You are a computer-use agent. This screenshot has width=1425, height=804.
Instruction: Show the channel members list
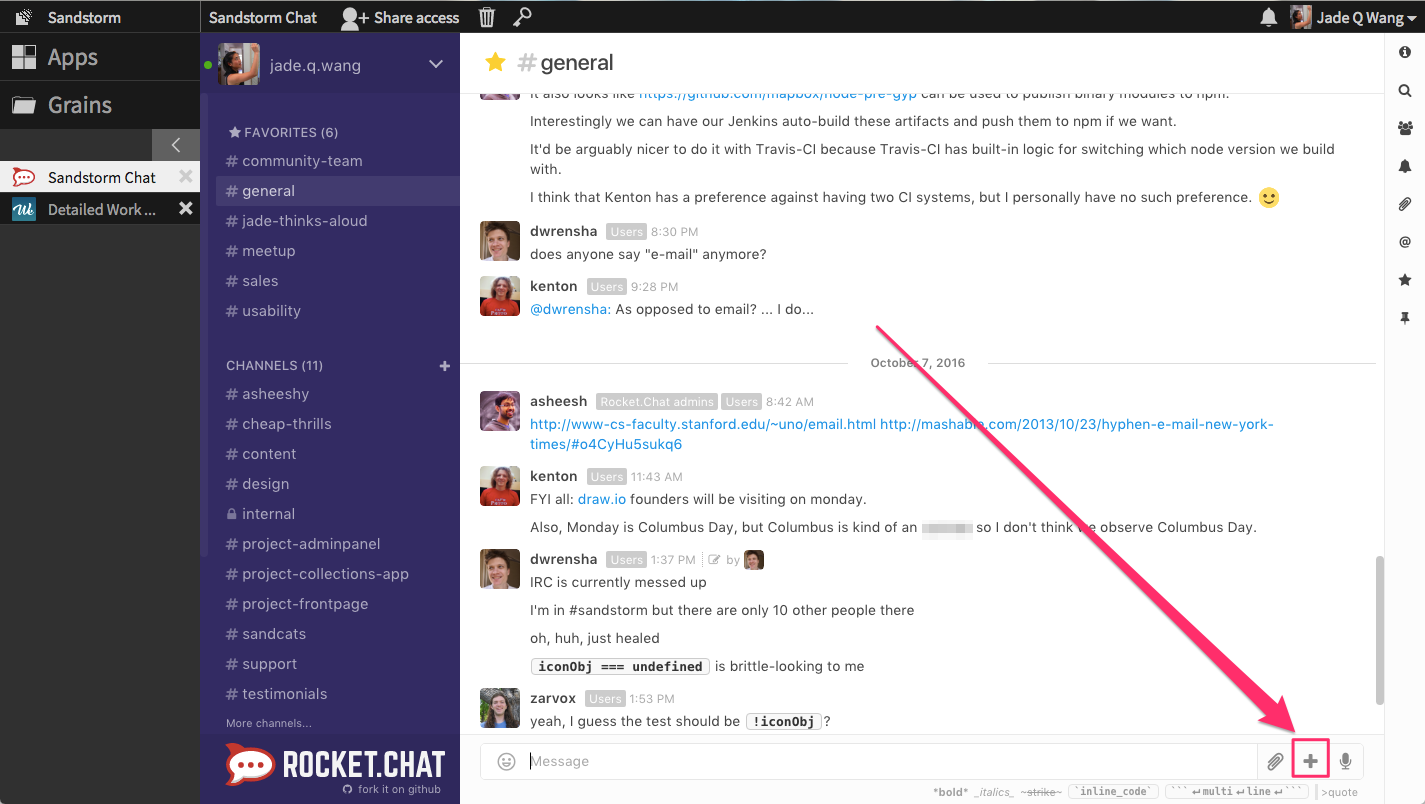point(1405,128)
